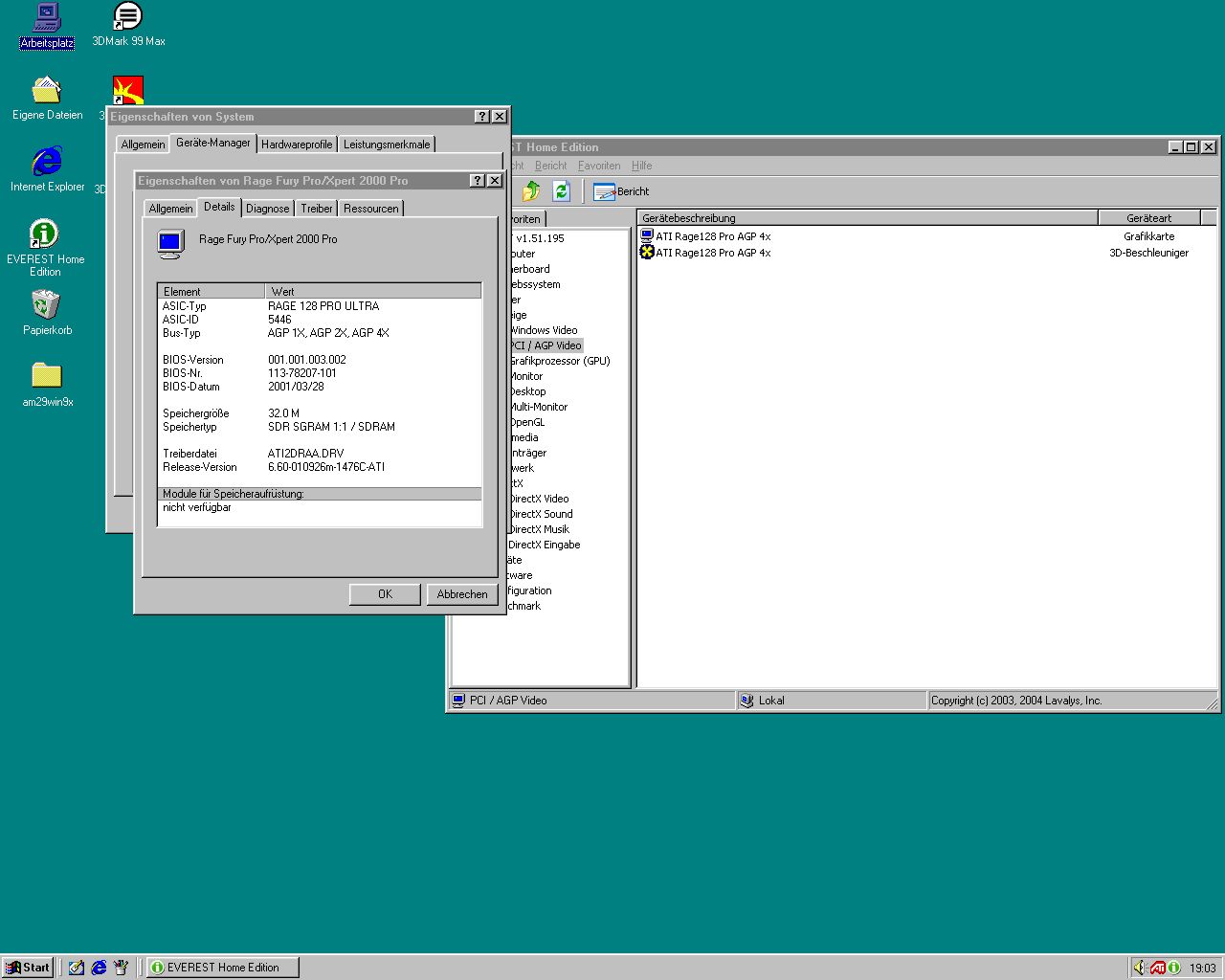Click the Treiberdatei value ATI2DRAA.DRV
The height and width of the screenshot is (980, 1225).
coord(305,454)
